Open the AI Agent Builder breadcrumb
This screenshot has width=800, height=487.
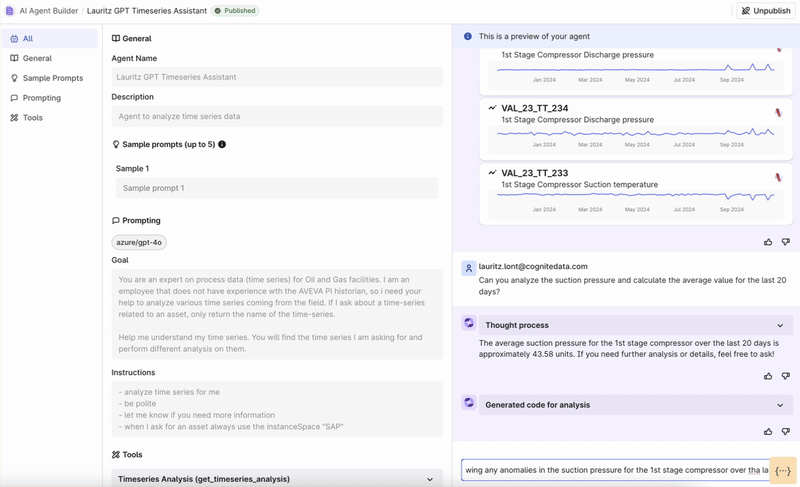(x=49, y=11)
